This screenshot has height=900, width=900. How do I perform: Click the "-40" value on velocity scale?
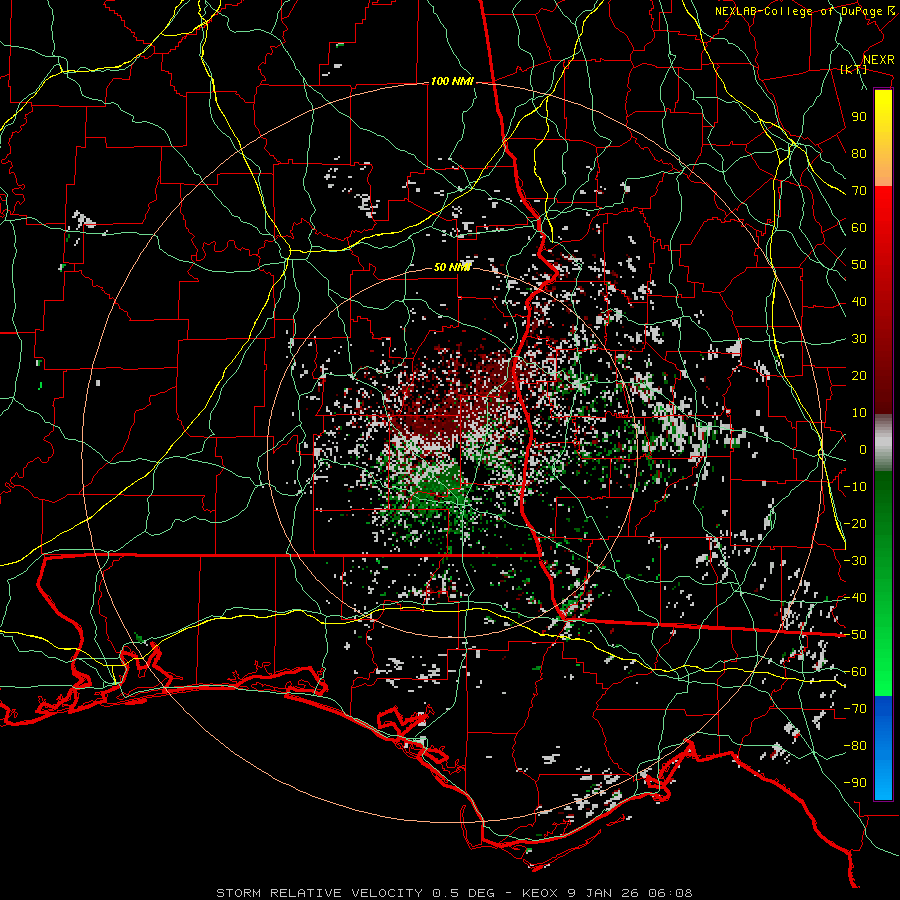(855, 598)
